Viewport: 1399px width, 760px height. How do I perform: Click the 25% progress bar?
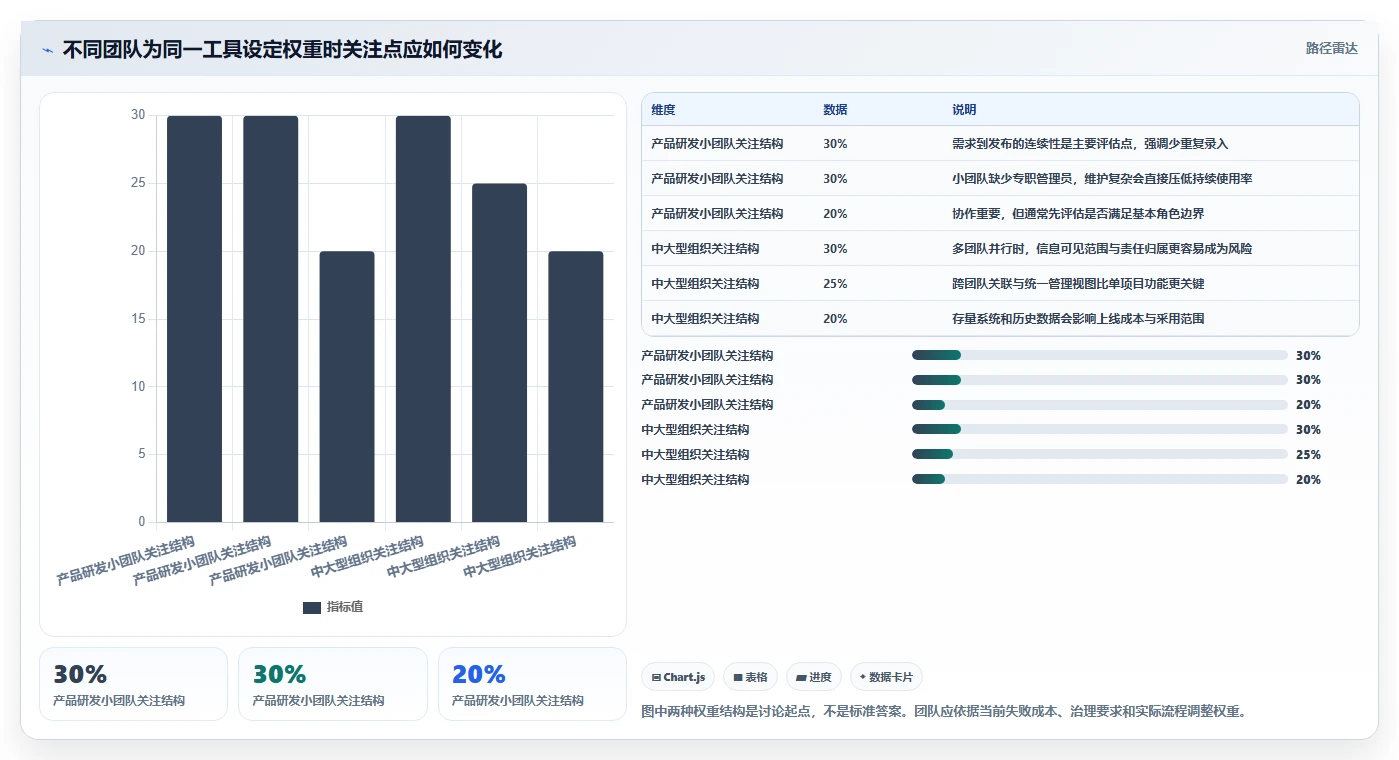pyautogui.click(x=1099, y=454)
